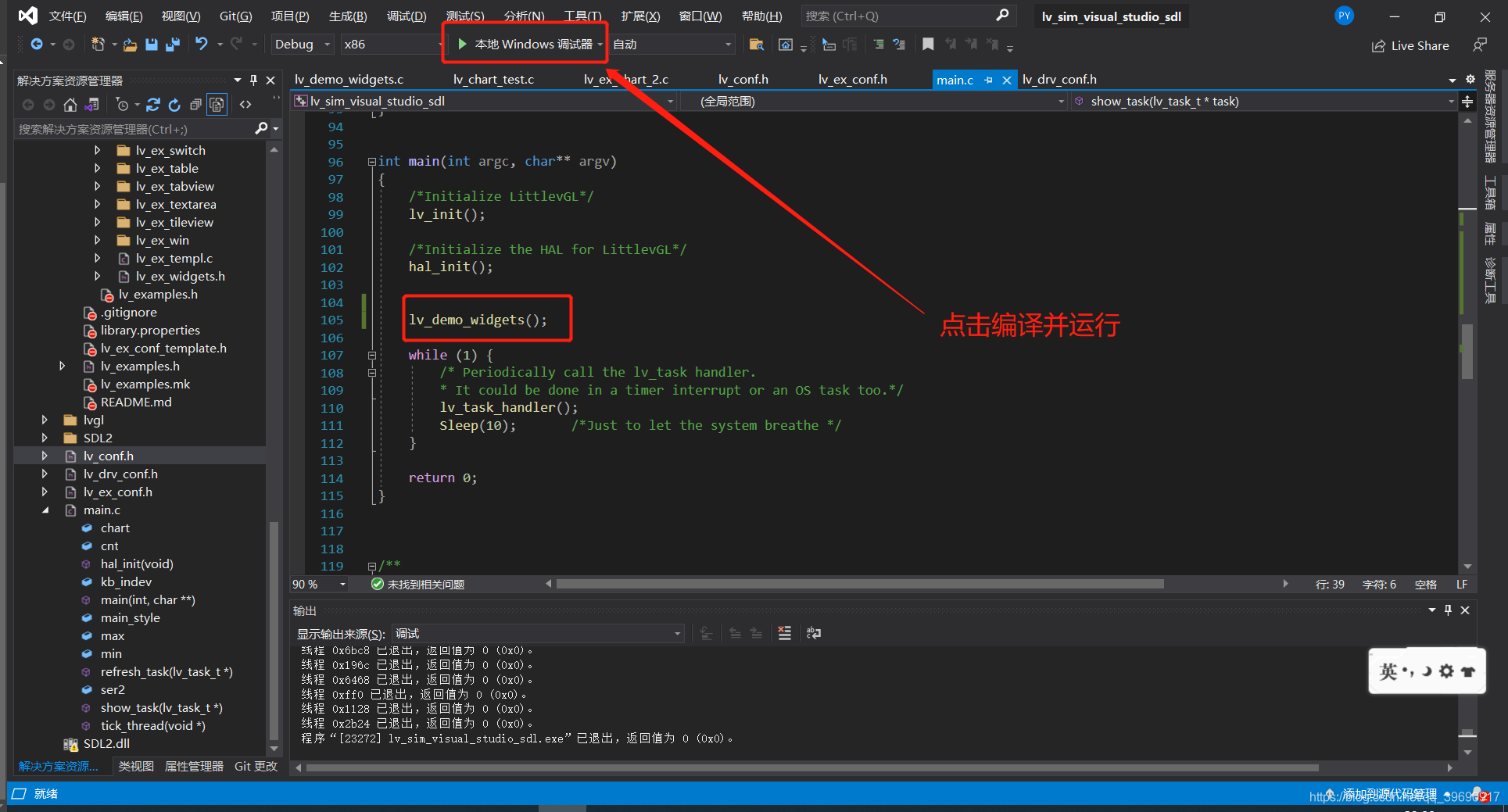This screenshot has height=812, width=1508.
Task: Open the output source 调试 dropdown
Action: point(538,633)
